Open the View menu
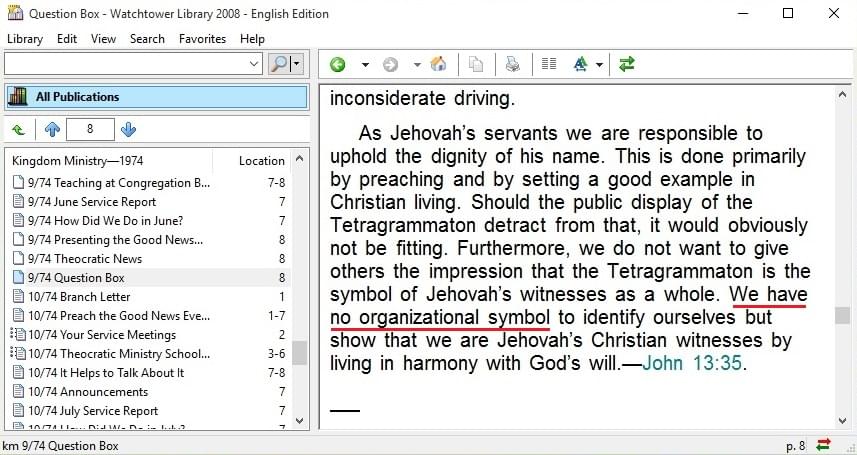Image resolution: width=857 pixels, height=455 pixels. [x=103, y=39]
